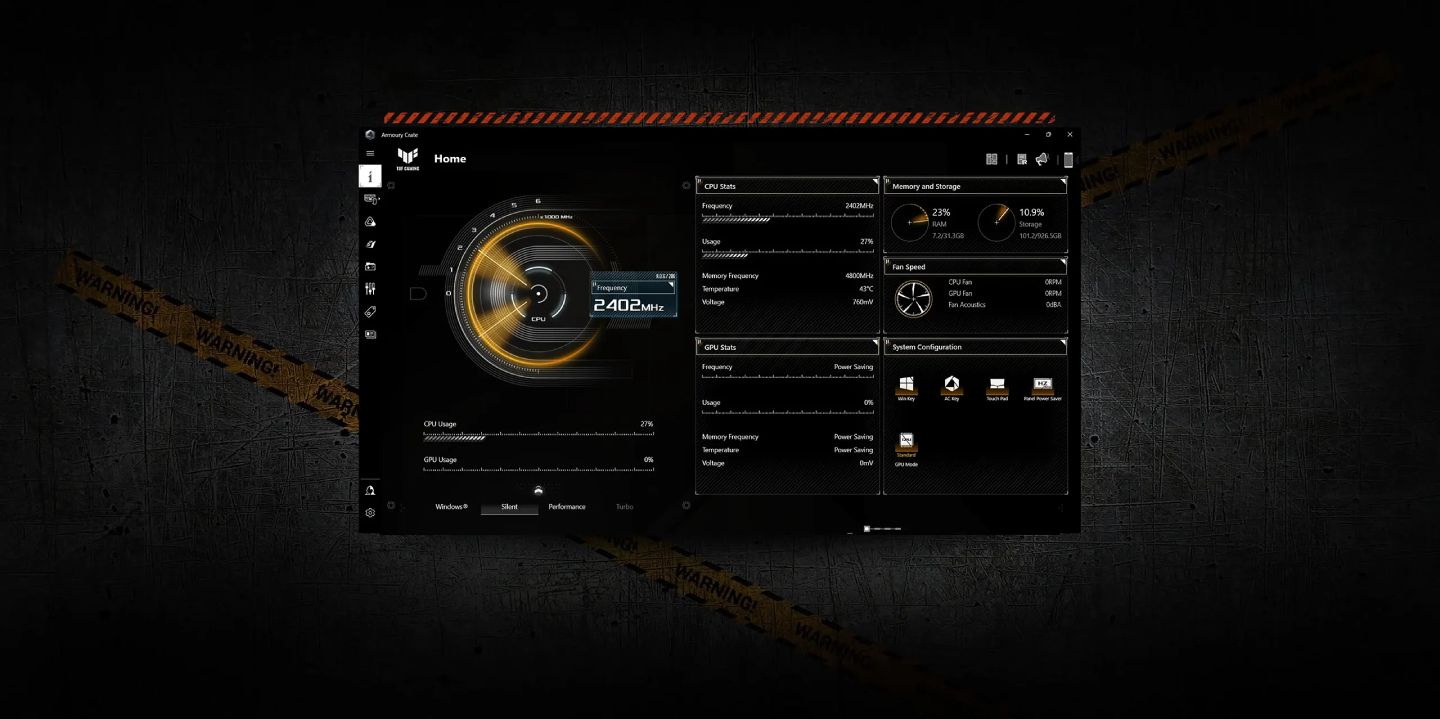Screen dimensions: 1440x719
Task: Select the Home info icon in the sidebar
Action: (370, 177)
